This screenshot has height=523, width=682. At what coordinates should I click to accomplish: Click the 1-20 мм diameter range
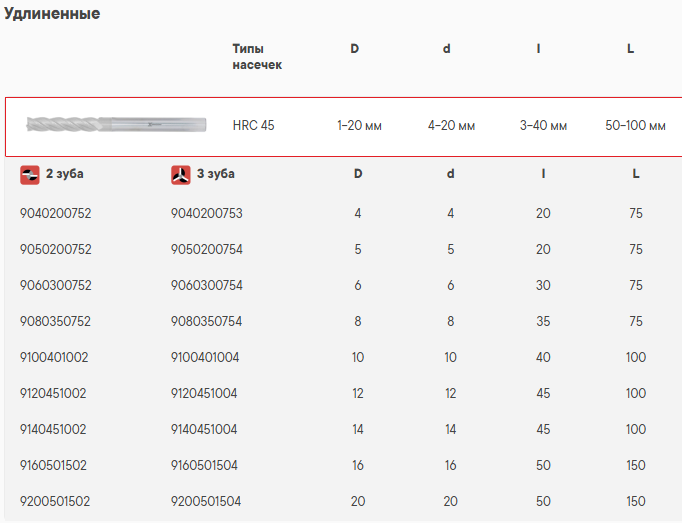click(x=359, y=126)
